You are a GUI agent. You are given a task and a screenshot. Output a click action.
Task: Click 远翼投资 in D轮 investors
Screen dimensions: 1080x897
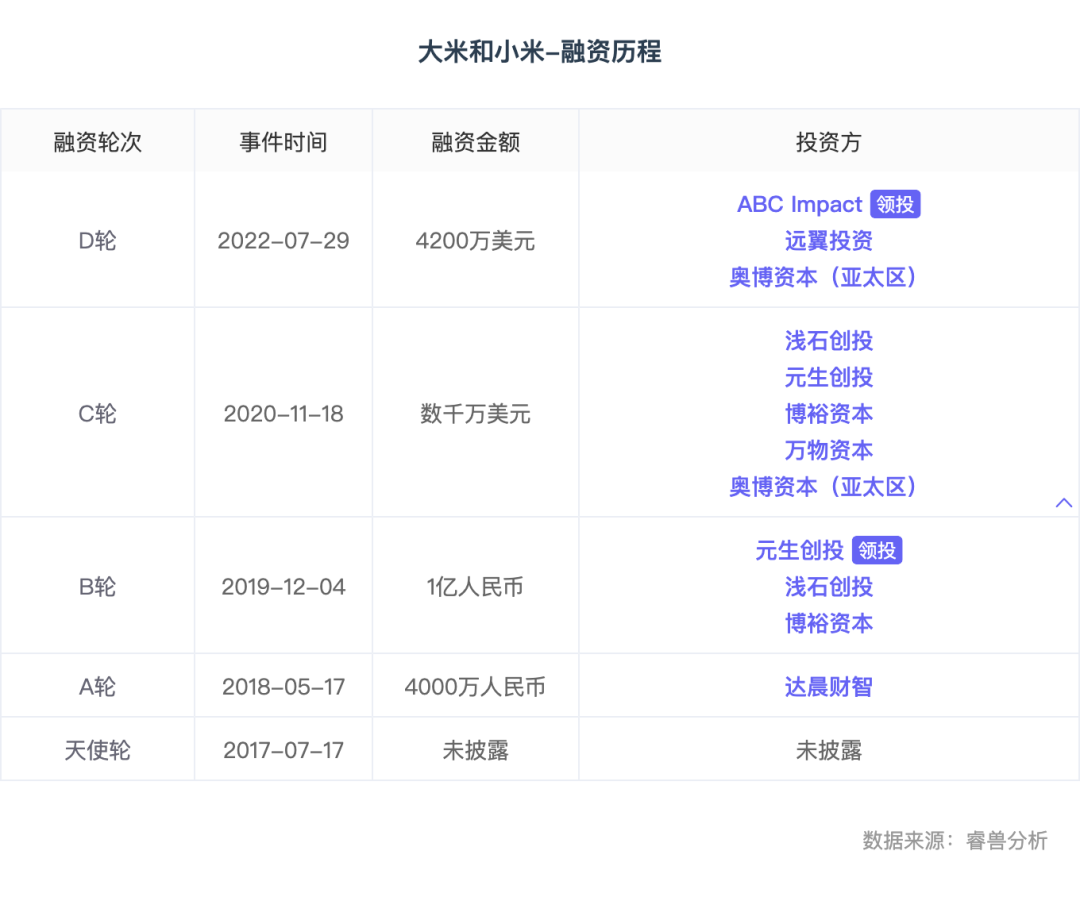tap(828, 240)
